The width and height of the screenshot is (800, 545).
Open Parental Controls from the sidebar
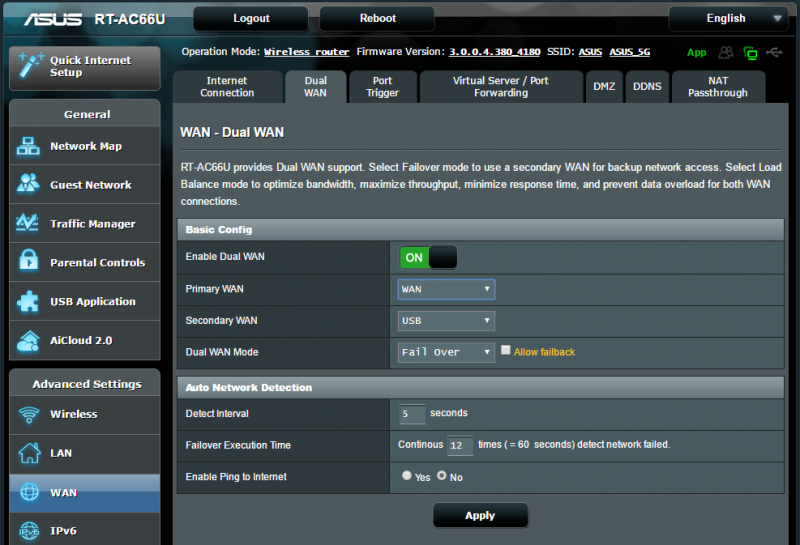pyautogui.click(x=85, y=262)
